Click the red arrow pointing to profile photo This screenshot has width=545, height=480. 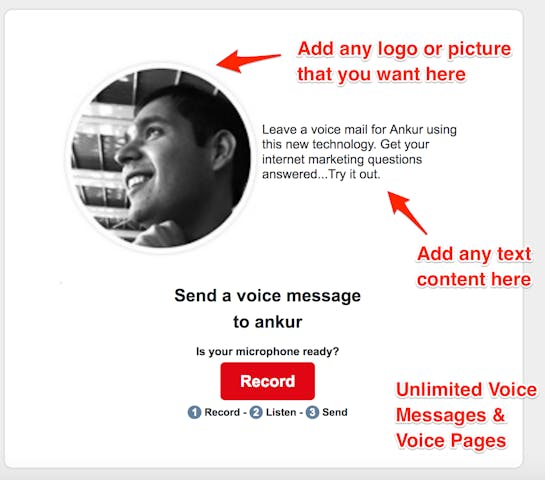[x=248, y=61]
